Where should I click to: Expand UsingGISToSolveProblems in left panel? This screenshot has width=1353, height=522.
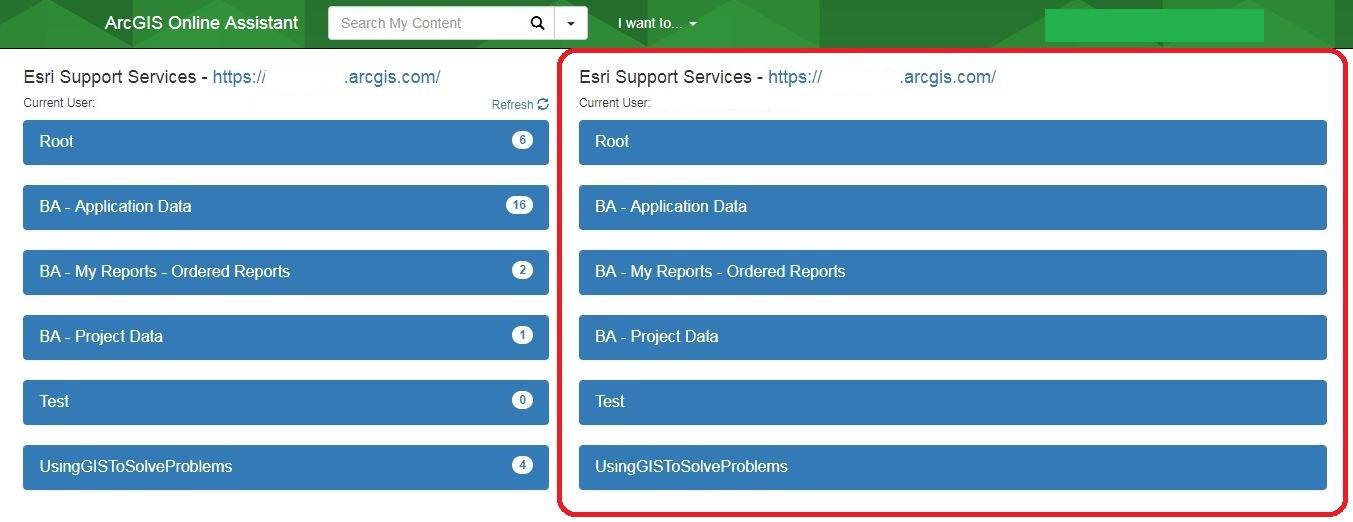click(286, 467)
